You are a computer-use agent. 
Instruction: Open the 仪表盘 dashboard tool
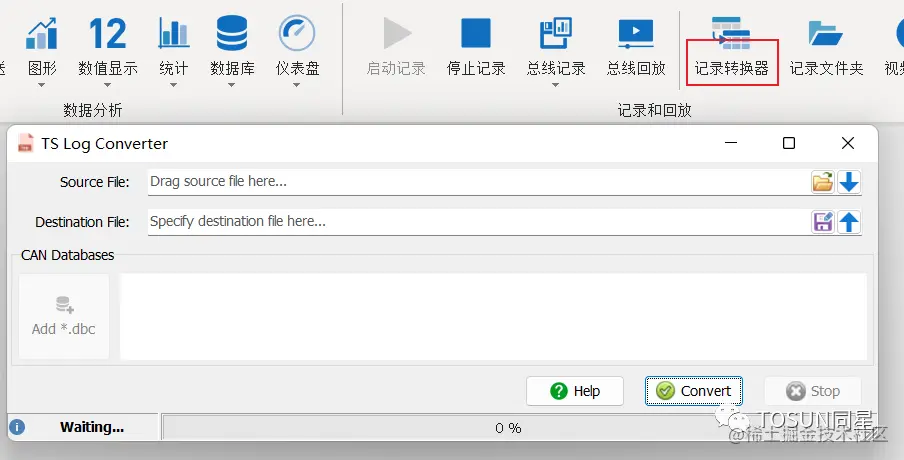pos(297,46)
